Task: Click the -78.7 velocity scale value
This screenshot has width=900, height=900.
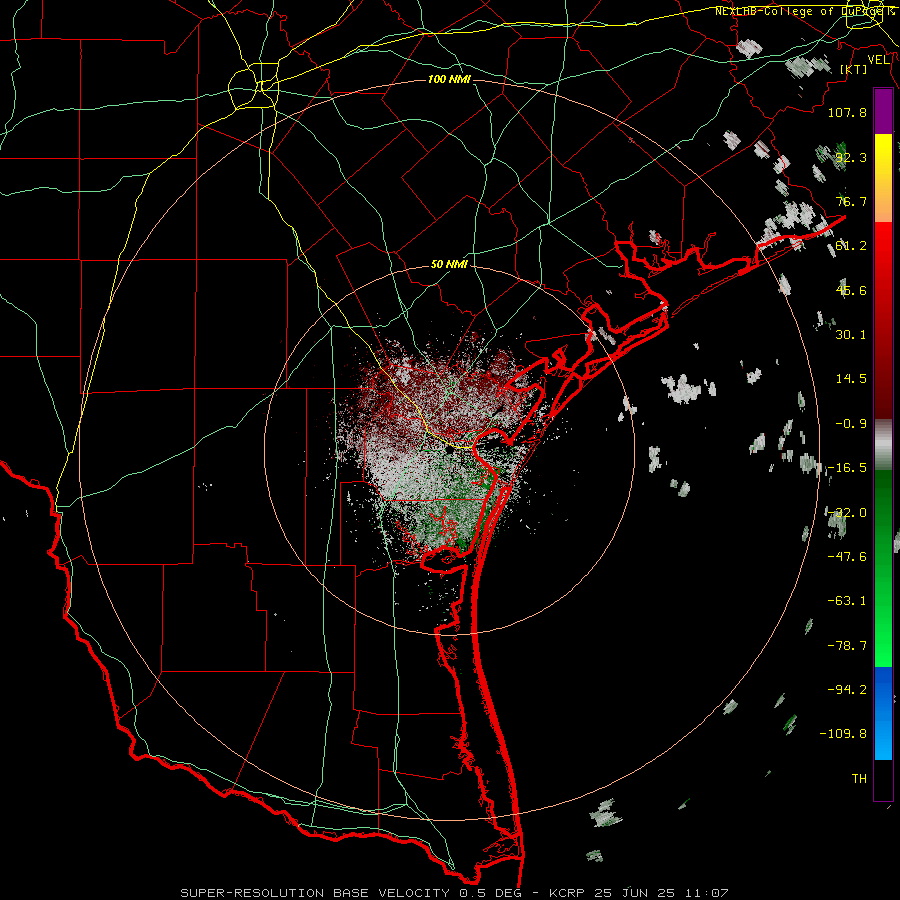Action: [x=847, y=646]
